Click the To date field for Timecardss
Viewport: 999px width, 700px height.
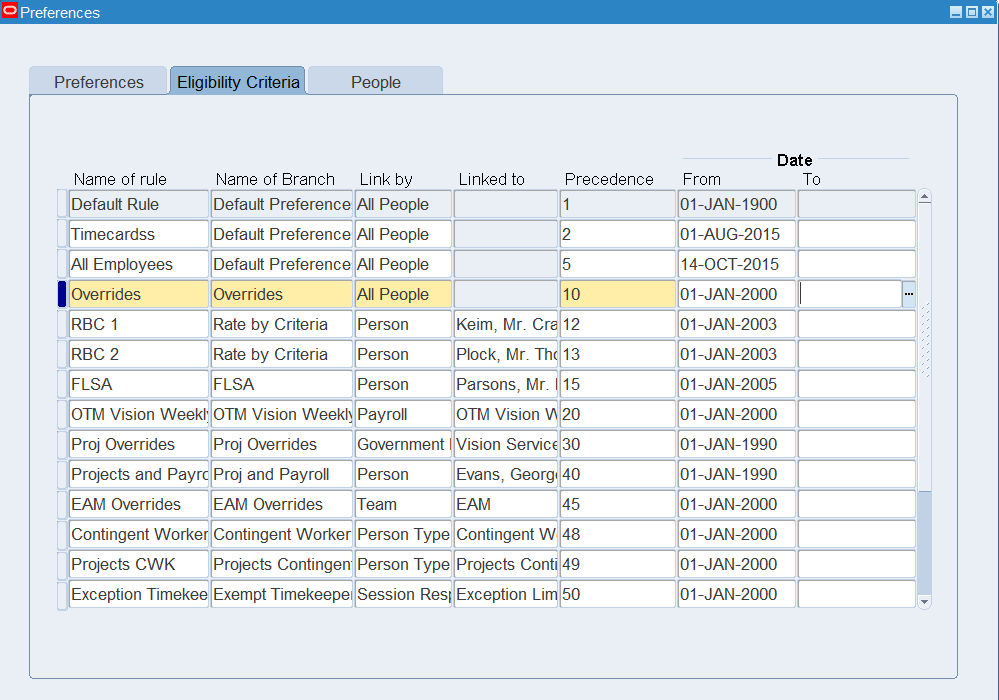(857, 234)
